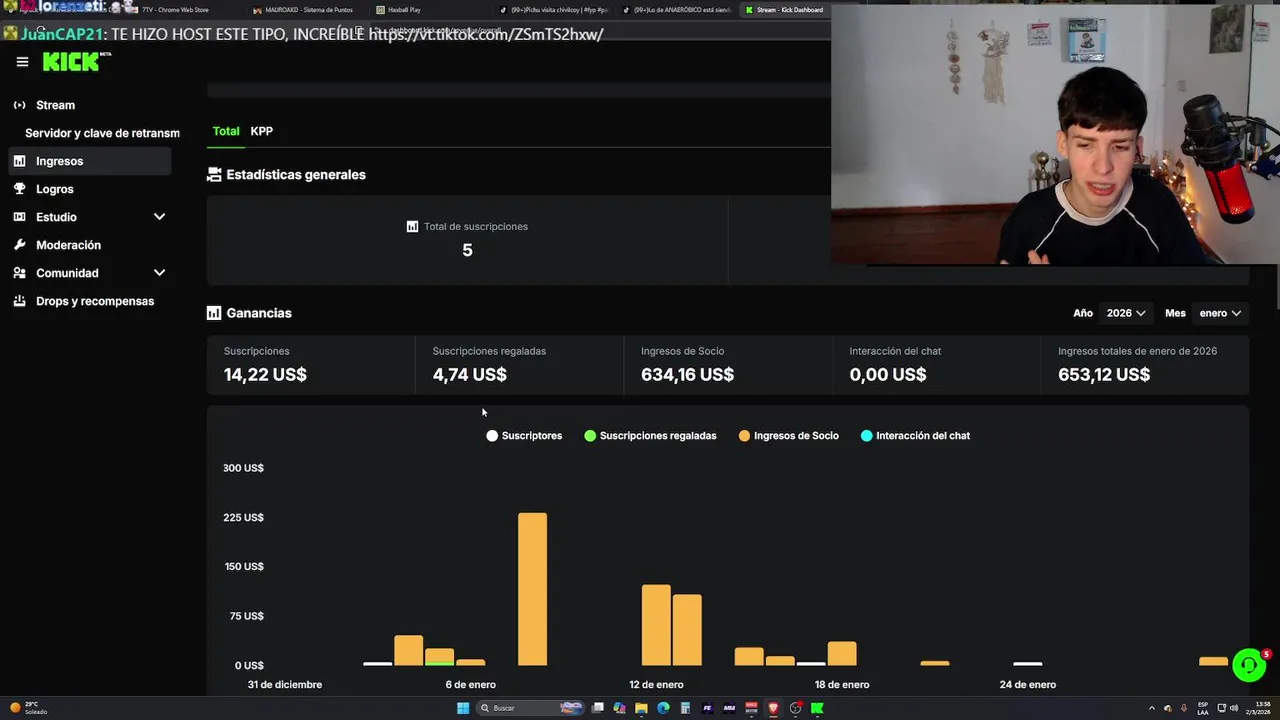Click the Ingresos de Socio 634,16 US$ value
The image size is (1280, 720).
(x=688, y=375)
